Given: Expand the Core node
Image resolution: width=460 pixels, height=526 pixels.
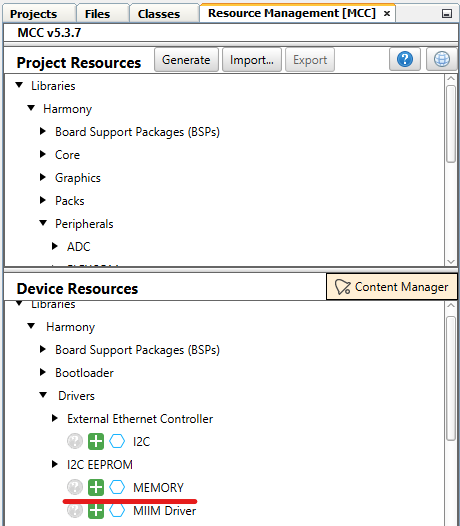Looking at the screenshot, I should (43, 154).
